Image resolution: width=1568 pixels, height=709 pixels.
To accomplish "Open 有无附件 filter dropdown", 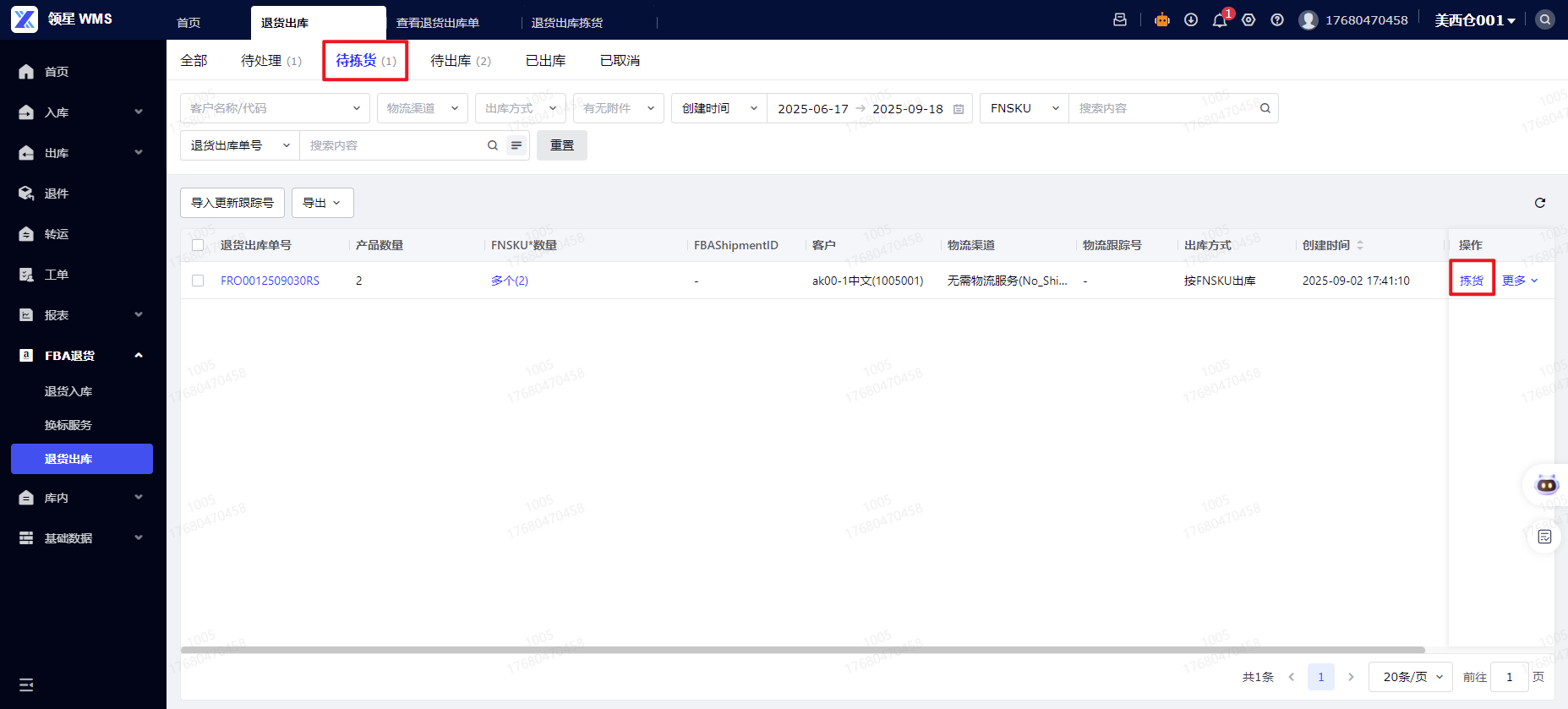I will [x=618, y=108].
